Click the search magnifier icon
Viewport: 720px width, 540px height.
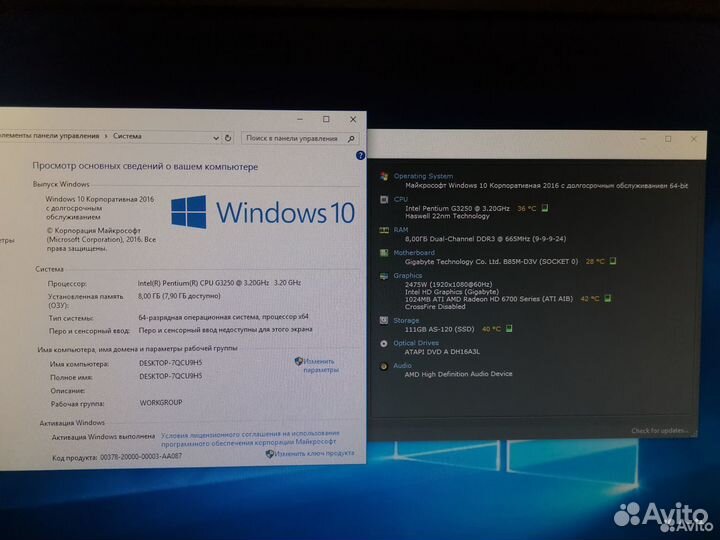351,139
